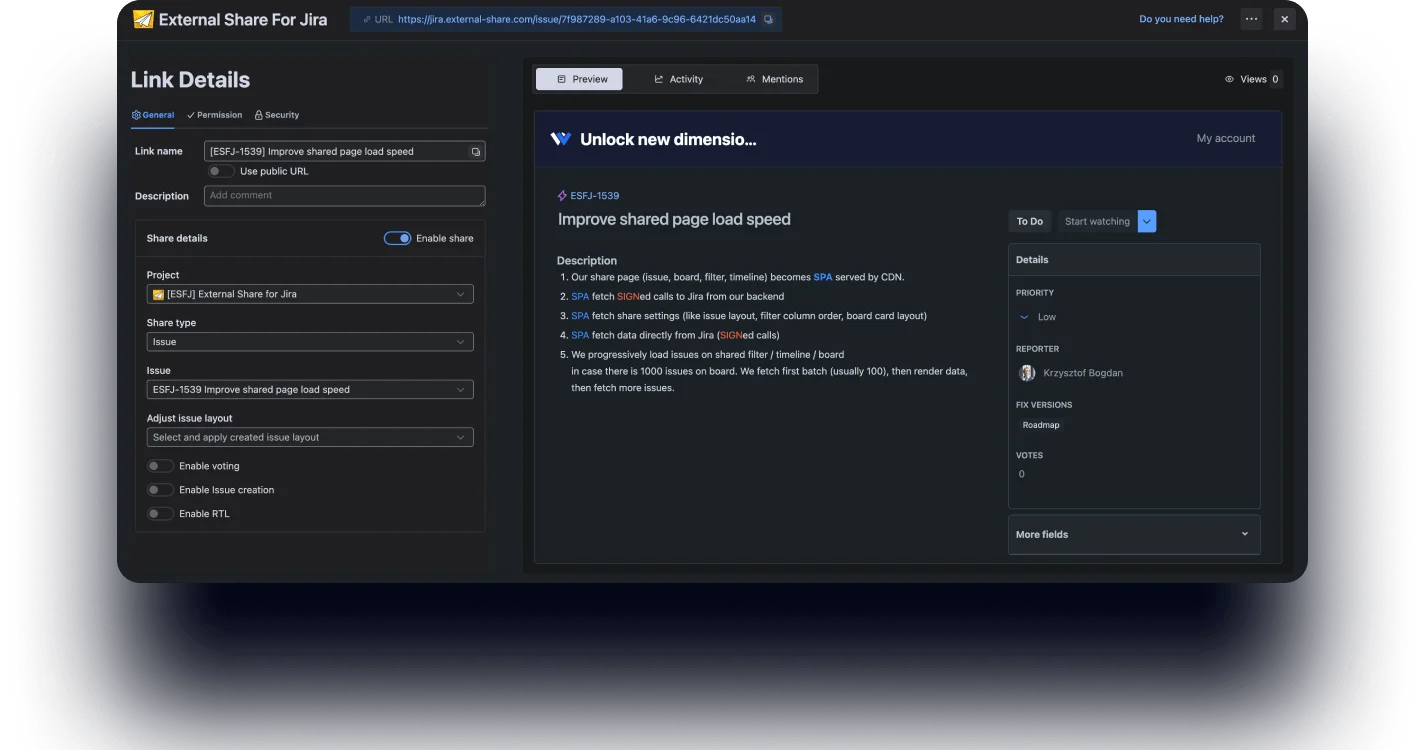This screenshot has height=750, width=1425.
Task: Open the Mentions tab
Action: pyautogui.click(x=774, y=79)
